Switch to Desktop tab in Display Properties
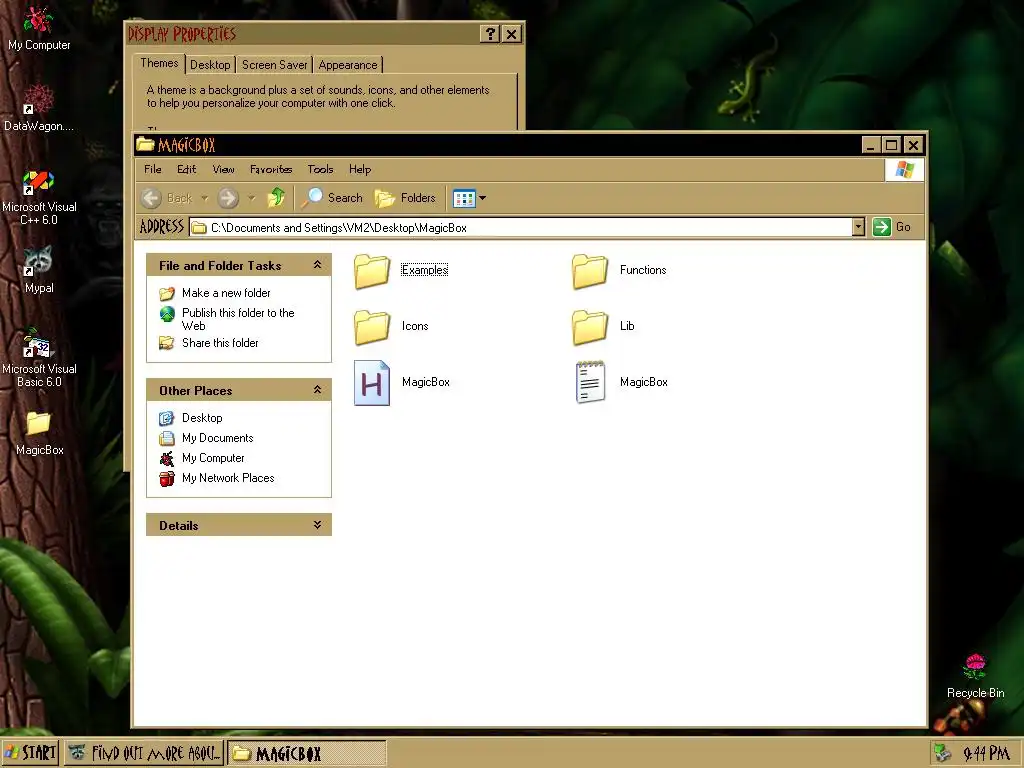Image resolution: width=1024 pixels, height=768 pixels. point(210,65)
